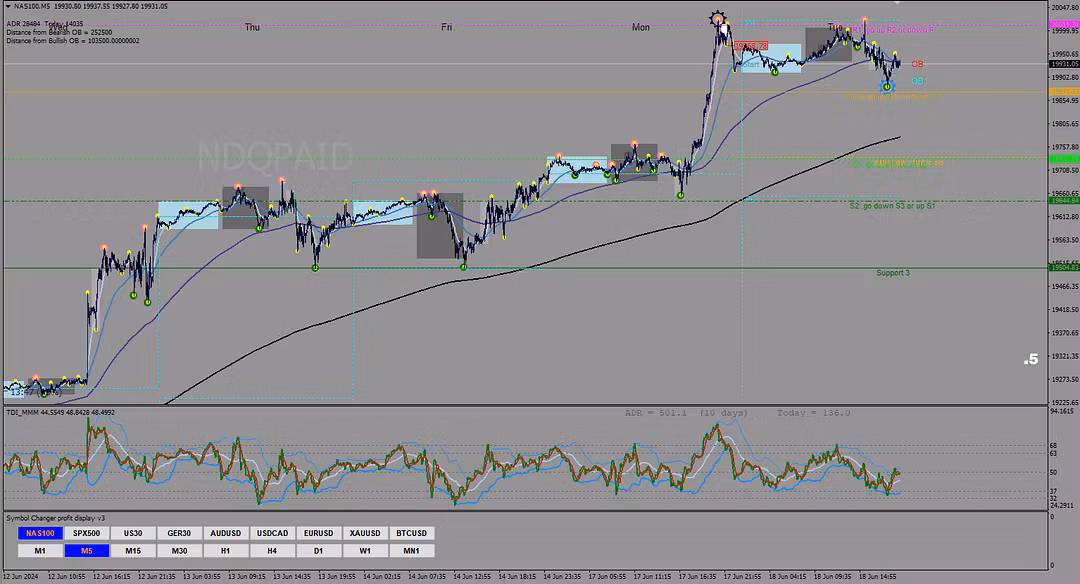Switch symbol to SPX500

tap(86, 533)
